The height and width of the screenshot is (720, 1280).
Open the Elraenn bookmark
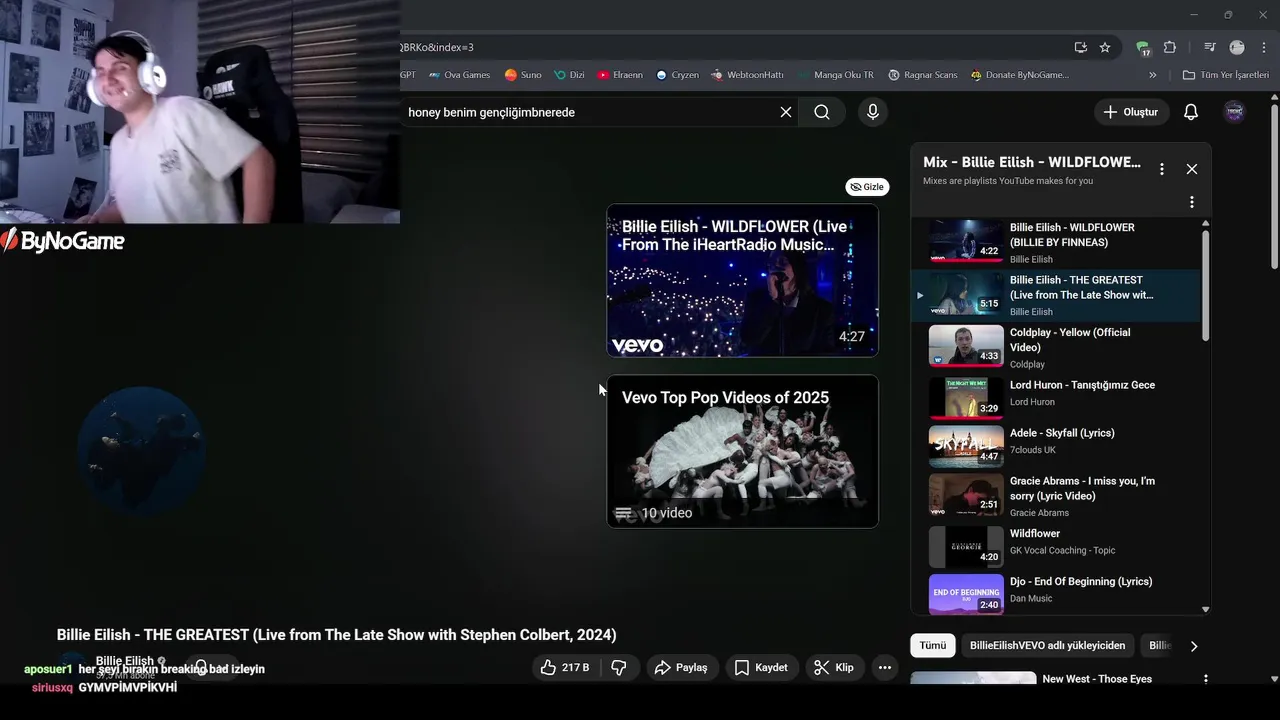[620, 75]
